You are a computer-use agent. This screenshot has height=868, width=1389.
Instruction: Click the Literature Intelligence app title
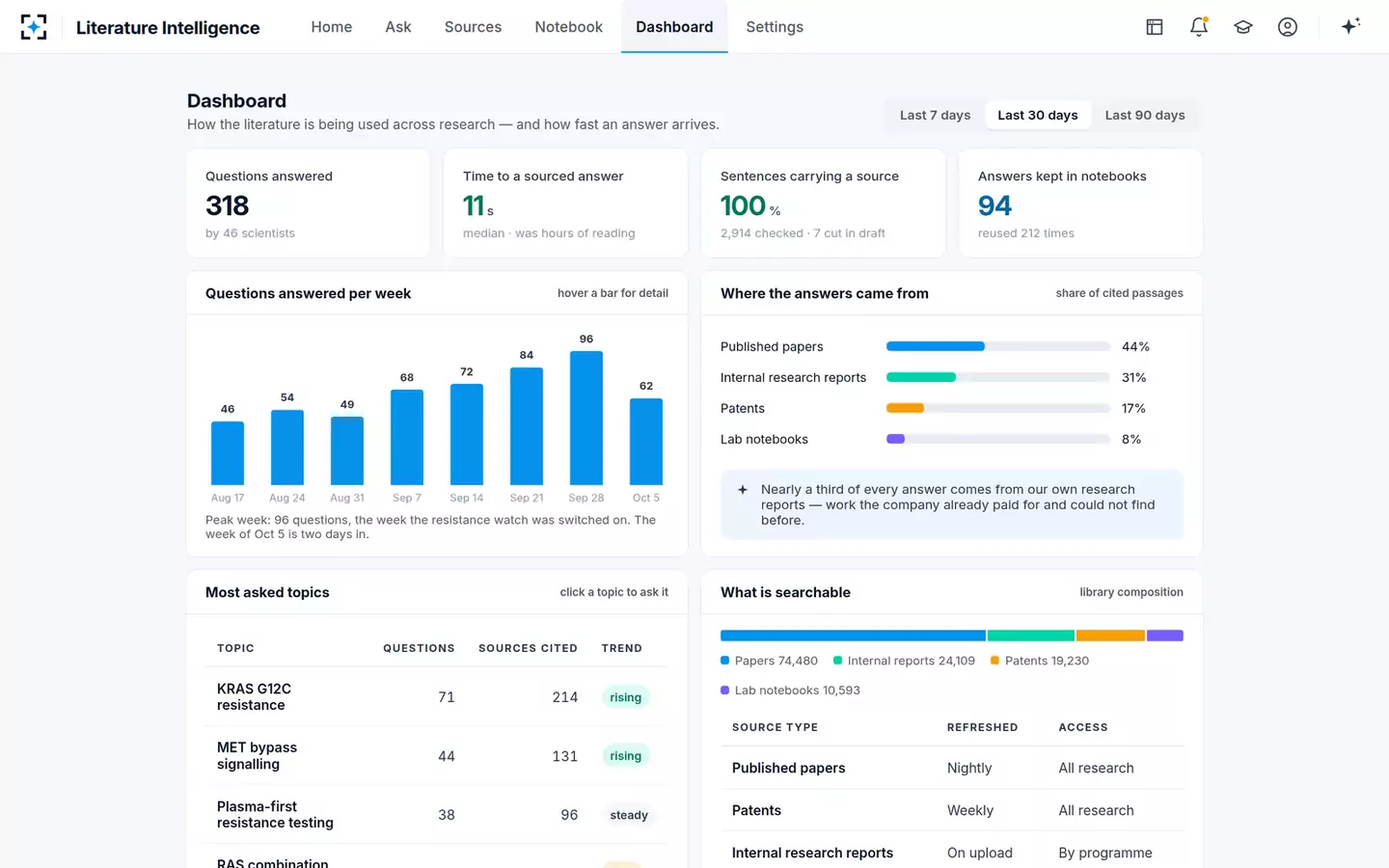[168, 27]
